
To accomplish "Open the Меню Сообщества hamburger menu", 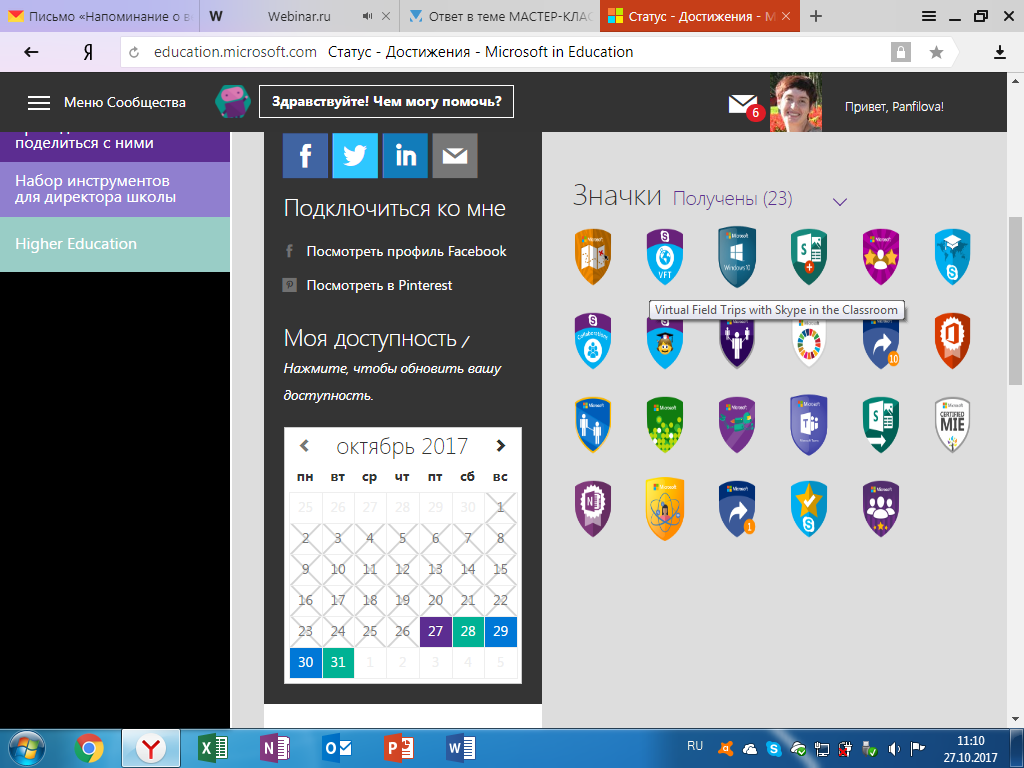I will pos(39,103).
